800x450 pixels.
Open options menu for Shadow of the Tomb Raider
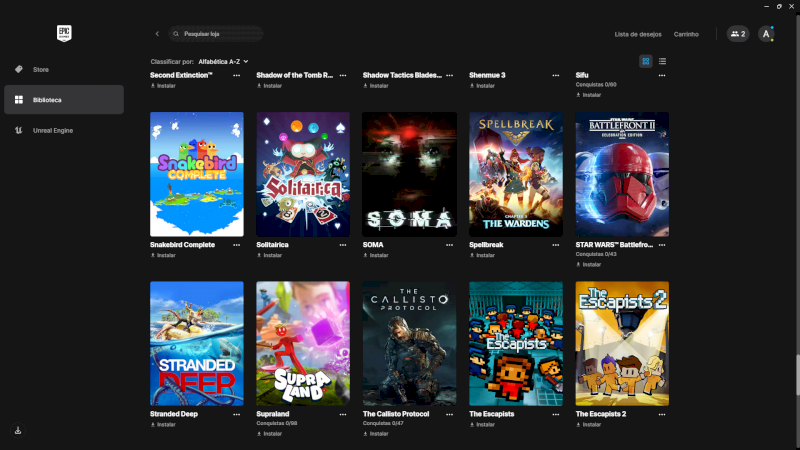pyautogui.click(x=343, y=75)
